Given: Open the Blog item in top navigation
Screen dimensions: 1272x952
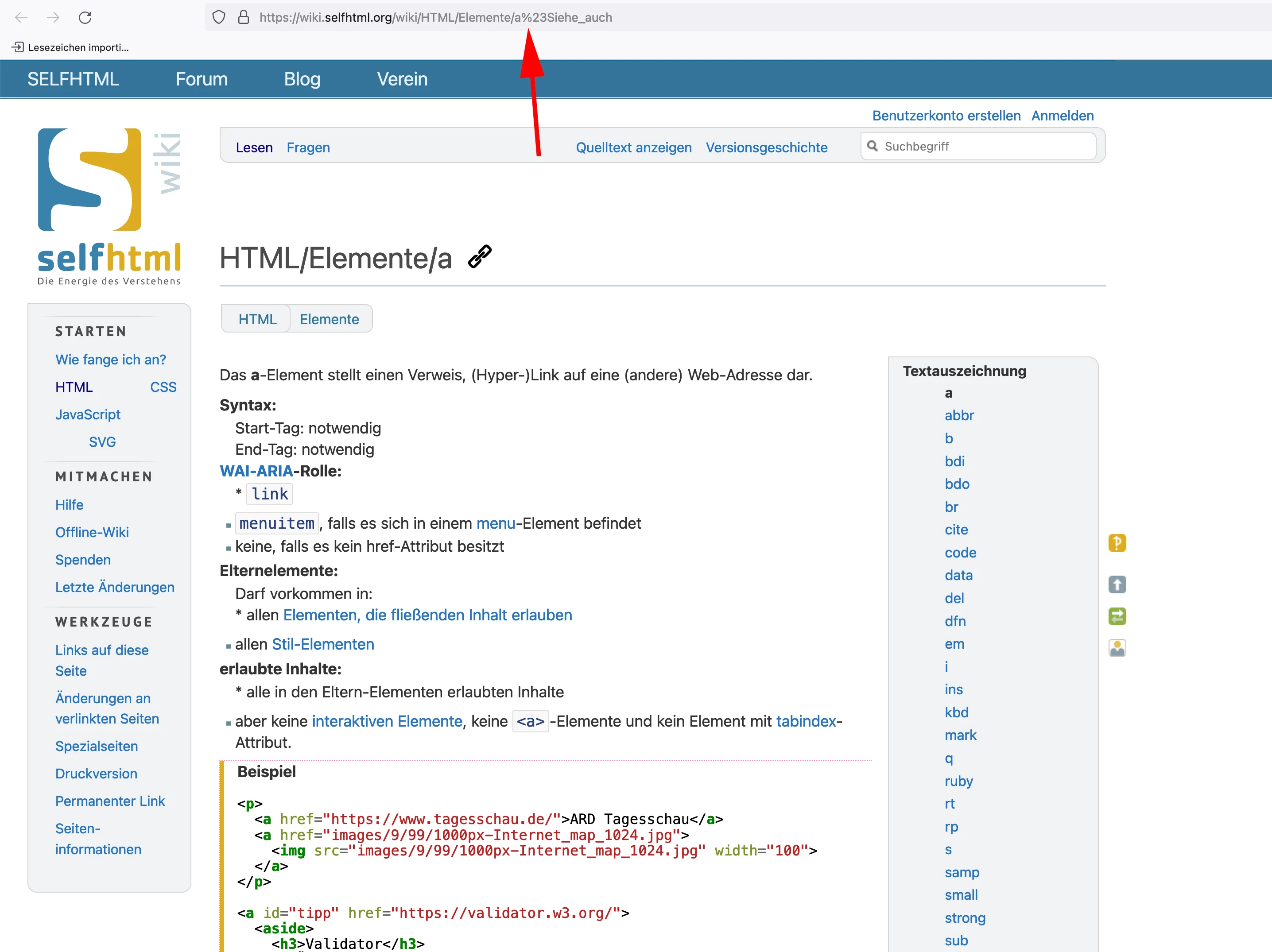Looking at the screenshot, I should click(x=302, y=79).
